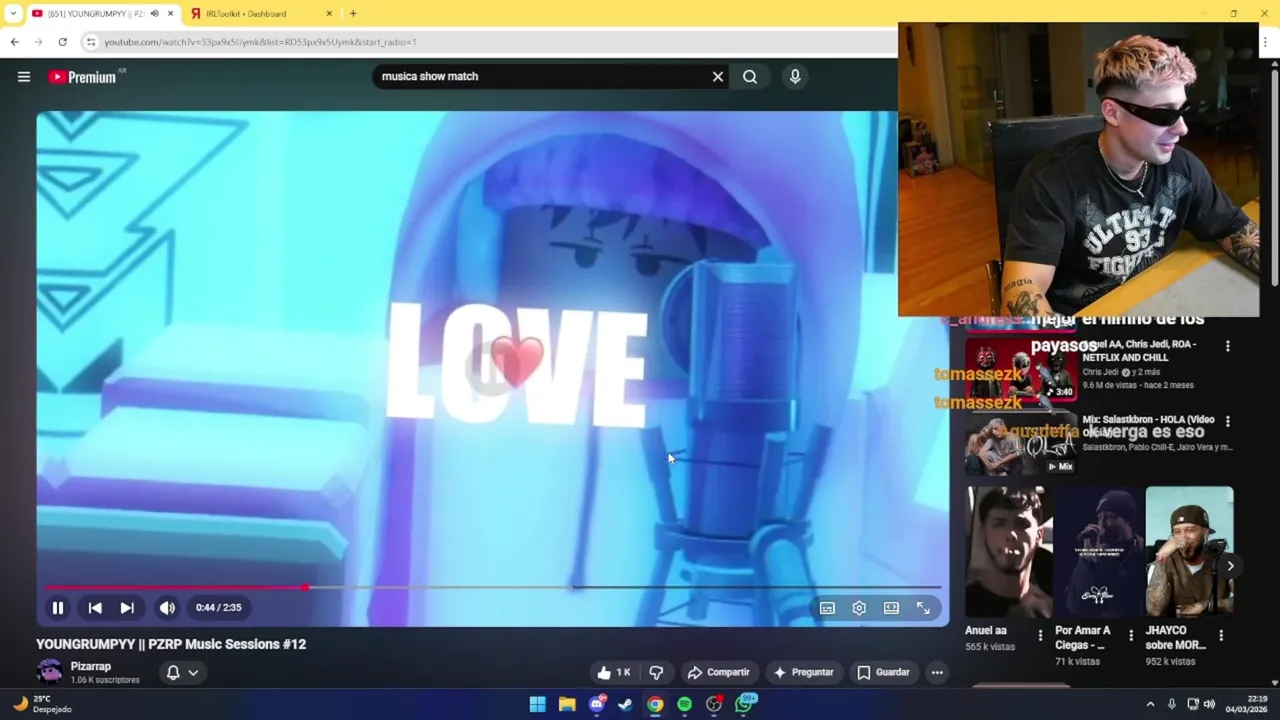This screenshot has height=720, width=1280.
Task: Switch player to theater mode
Action: click(891, 607)
